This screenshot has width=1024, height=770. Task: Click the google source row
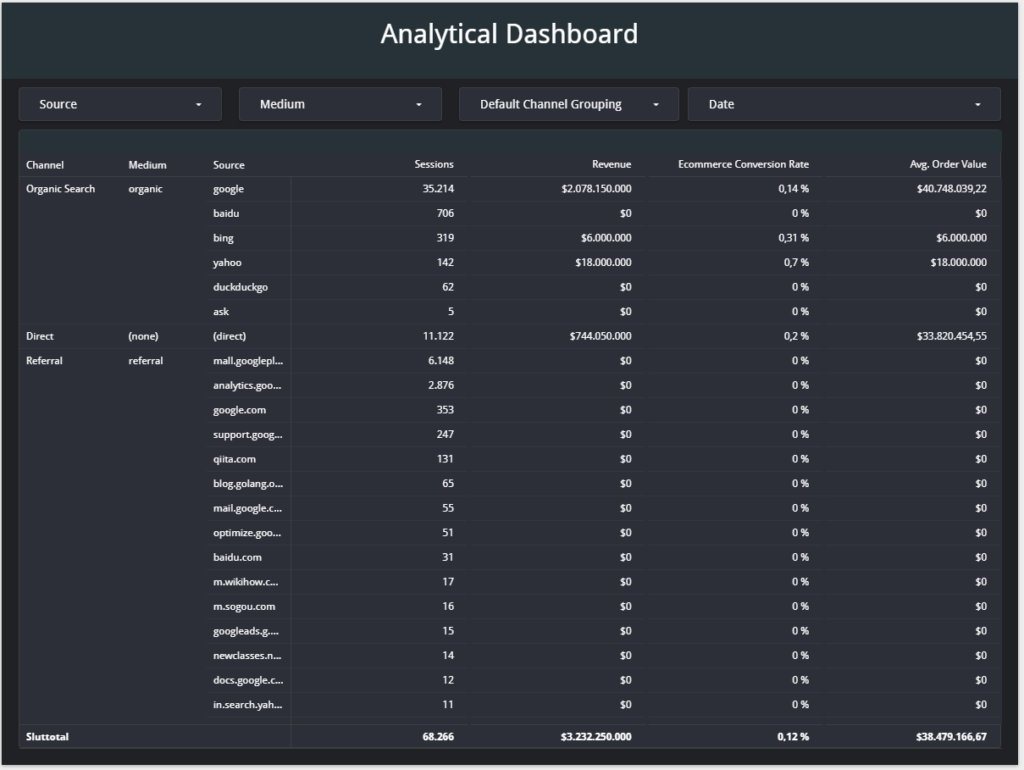[229, 189]
